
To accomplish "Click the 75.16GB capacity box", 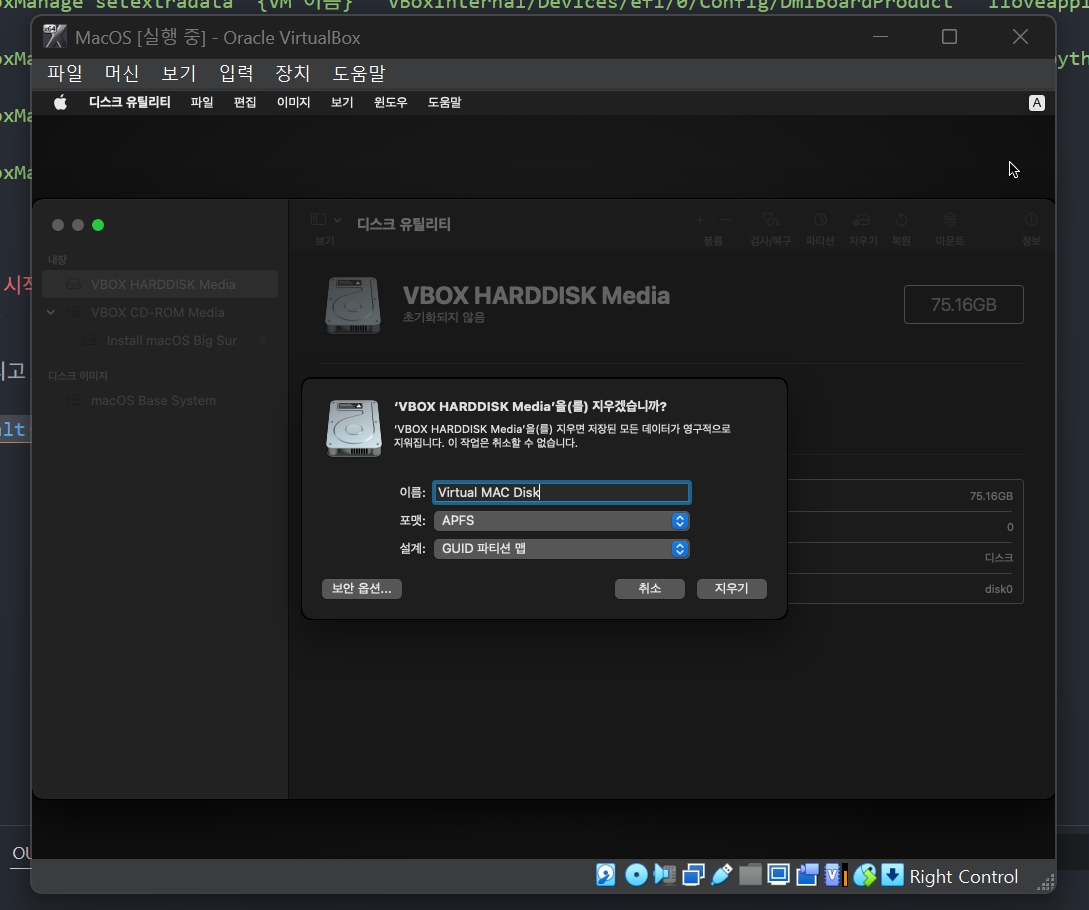I will (964, 304).
